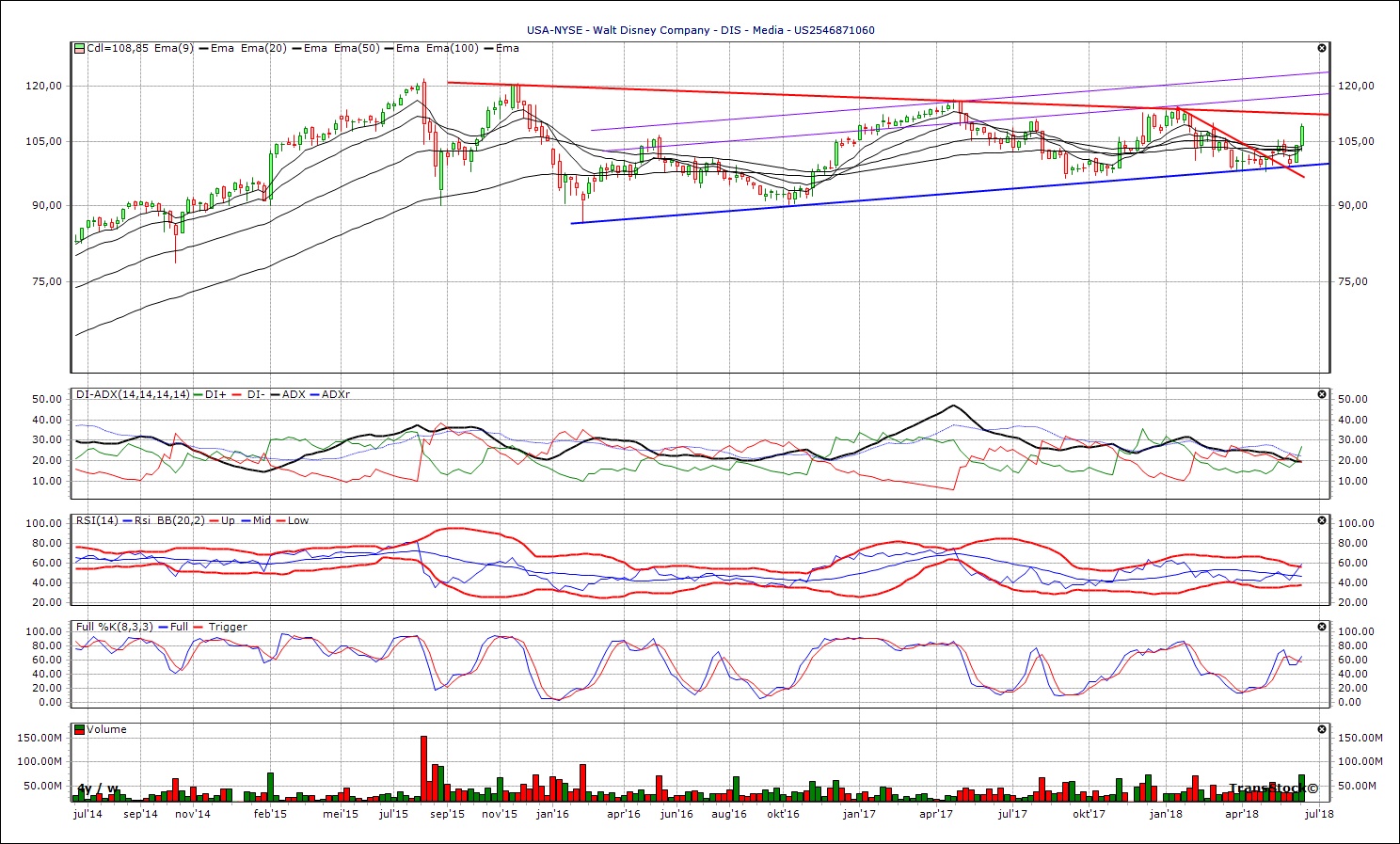1400x844 pixels.
Task: Click the jan'18 date axis label
Action: pyautogui.click(x=1166, y=814)
